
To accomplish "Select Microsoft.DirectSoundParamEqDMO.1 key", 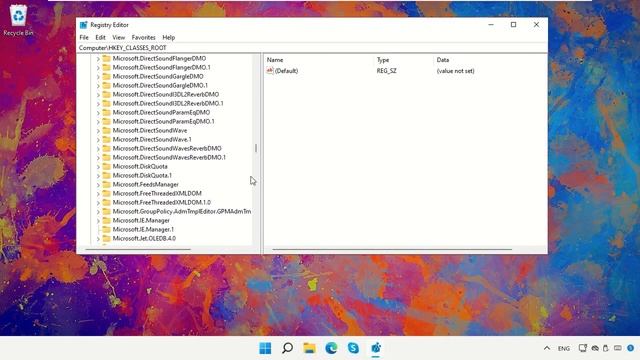I will point(163,122).
